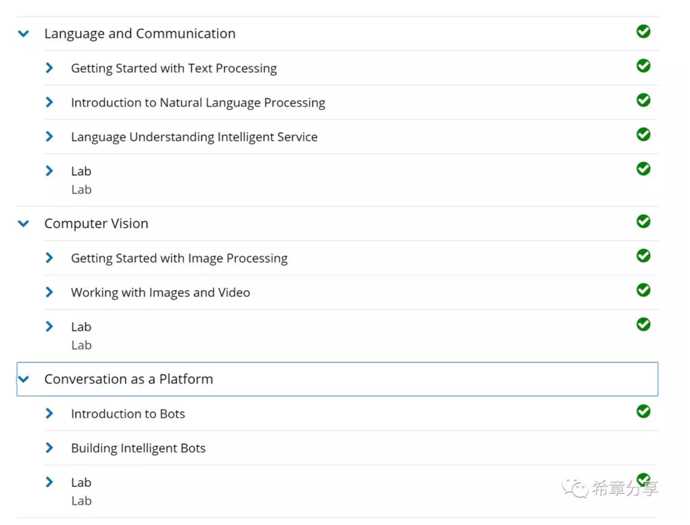Collapse the Conversation as a Platform section
The height and width of the screenshot is (525, 690).
[x=24, y=379]
